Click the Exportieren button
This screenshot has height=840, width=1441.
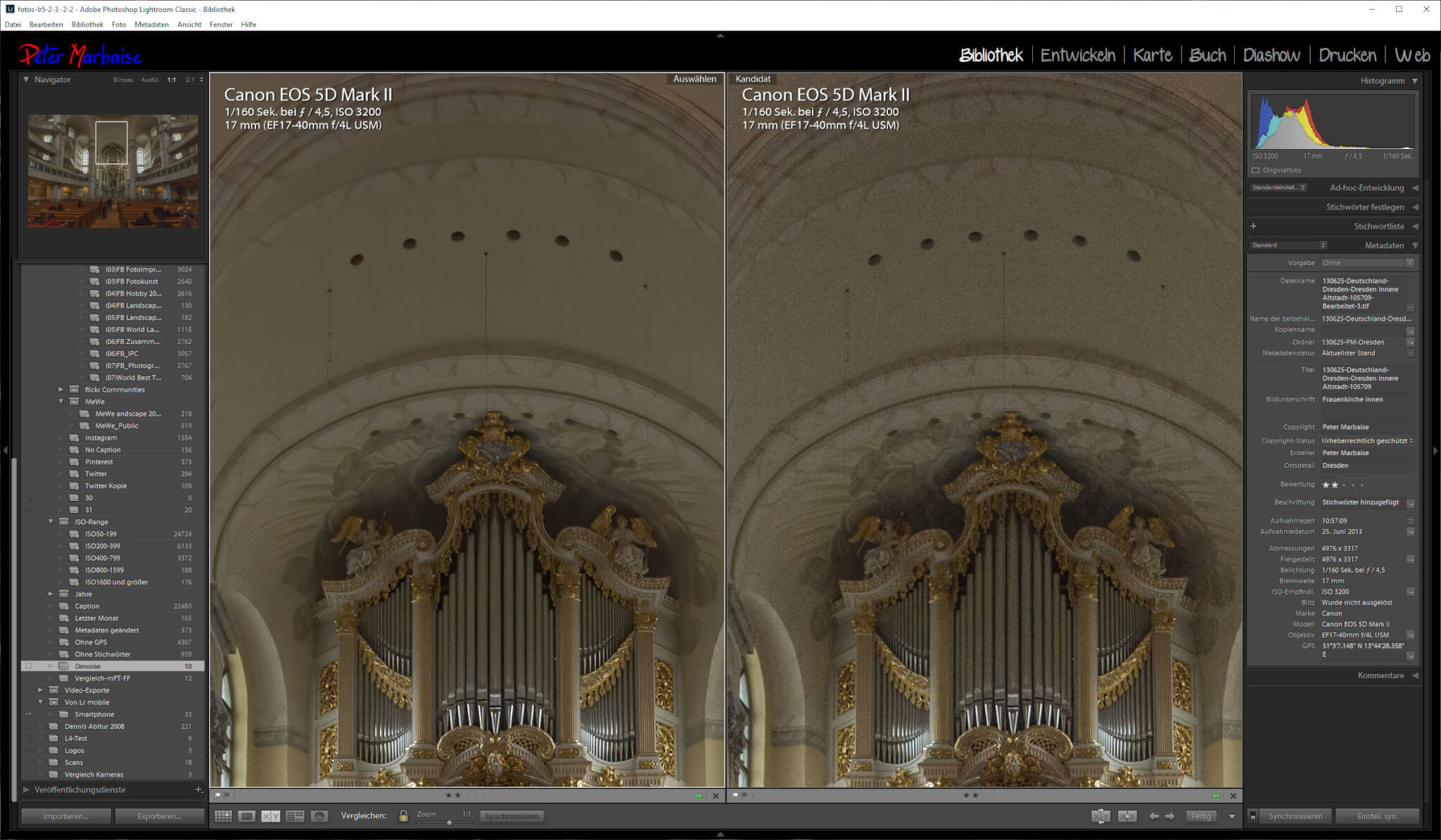(x=160, y=816)
